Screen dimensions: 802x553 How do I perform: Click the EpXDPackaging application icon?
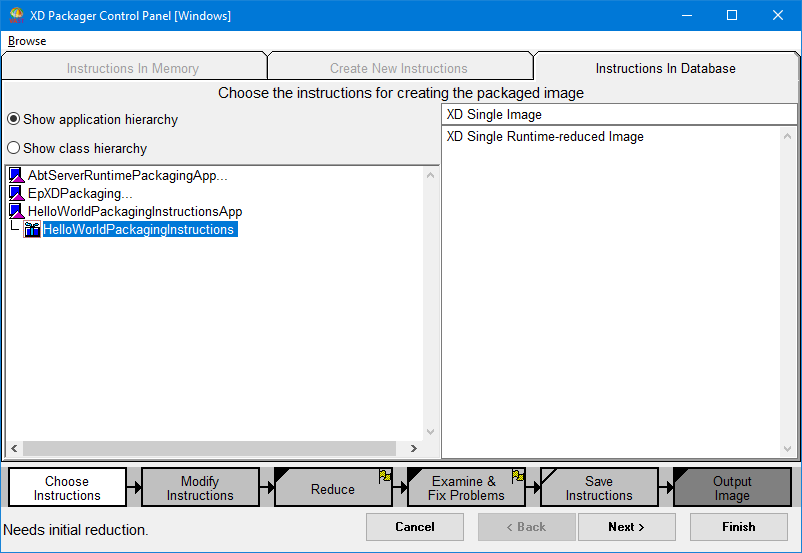pyautogui.click(x=16, y=194)
